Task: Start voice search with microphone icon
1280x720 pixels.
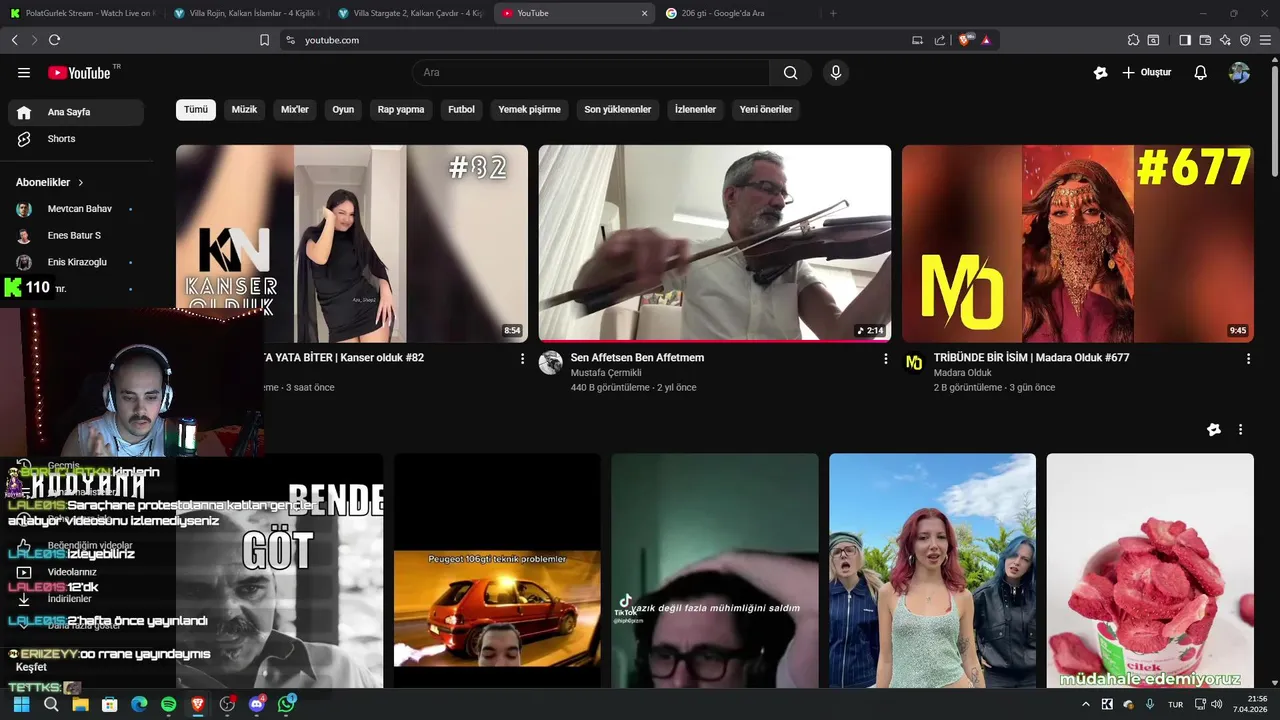Action: click(x=835, y=72)
